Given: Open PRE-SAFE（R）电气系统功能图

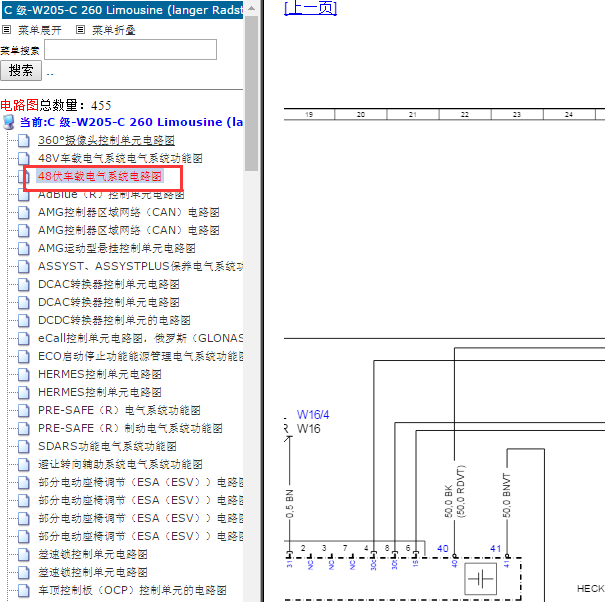Looking at the screenshot, I should click(x=119, y=410).
